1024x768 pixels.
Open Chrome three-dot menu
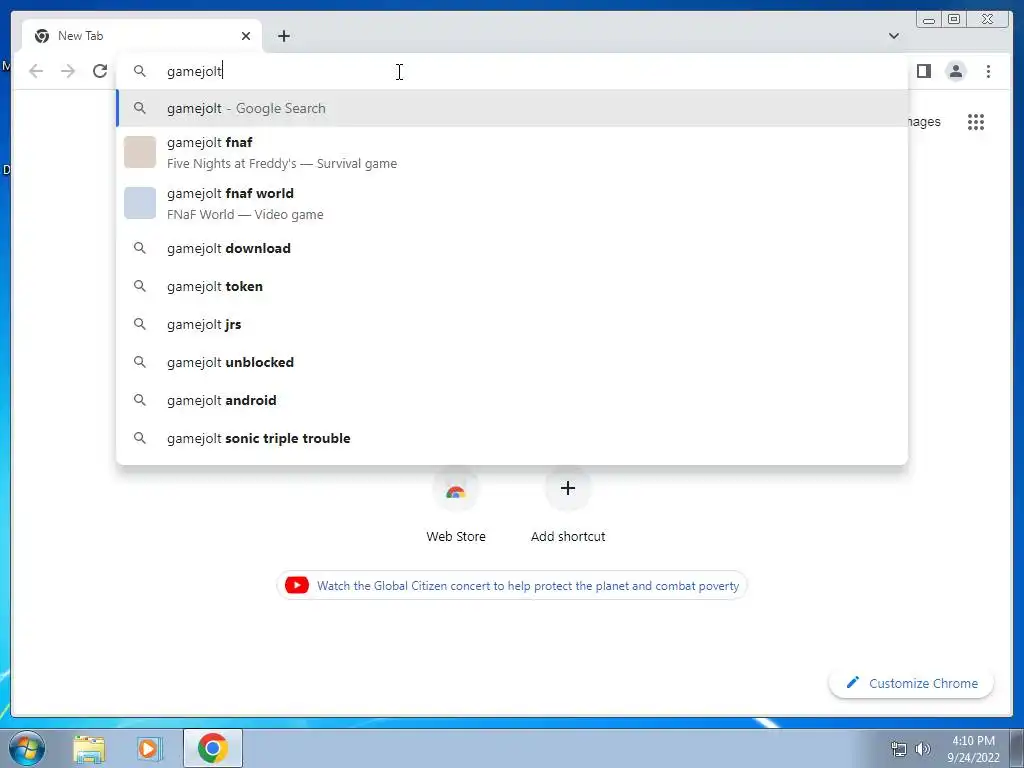click(x=988, y=71)
